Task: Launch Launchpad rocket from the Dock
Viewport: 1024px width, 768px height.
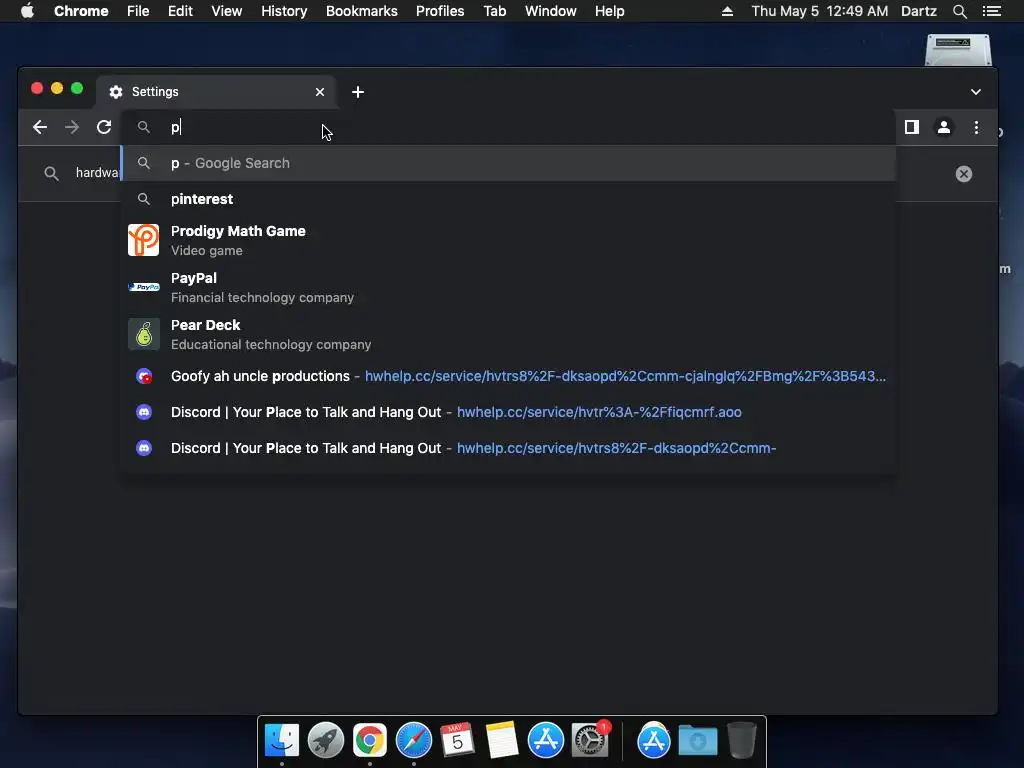Action: click(326, 740)
